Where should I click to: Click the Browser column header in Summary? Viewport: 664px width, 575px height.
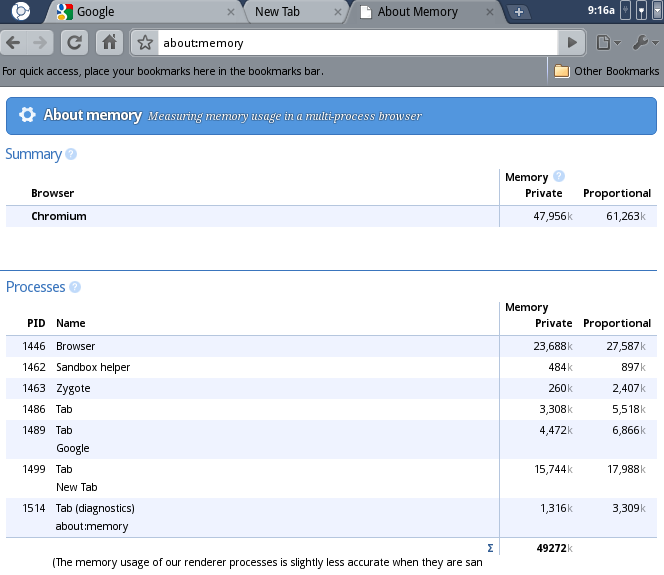(53, 194)
